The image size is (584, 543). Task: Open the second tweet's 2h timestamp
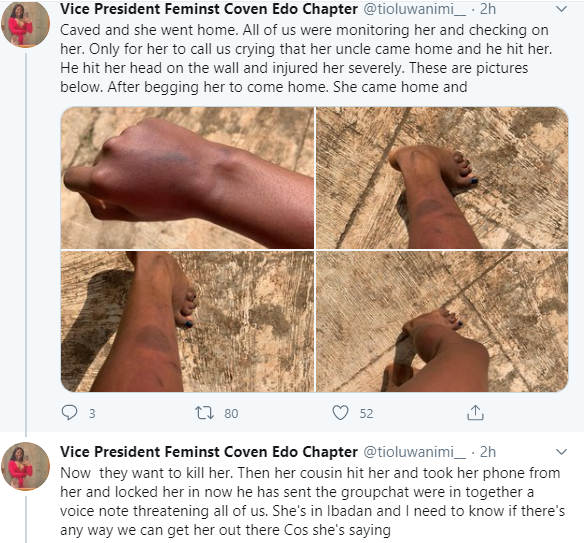point(488,452)
